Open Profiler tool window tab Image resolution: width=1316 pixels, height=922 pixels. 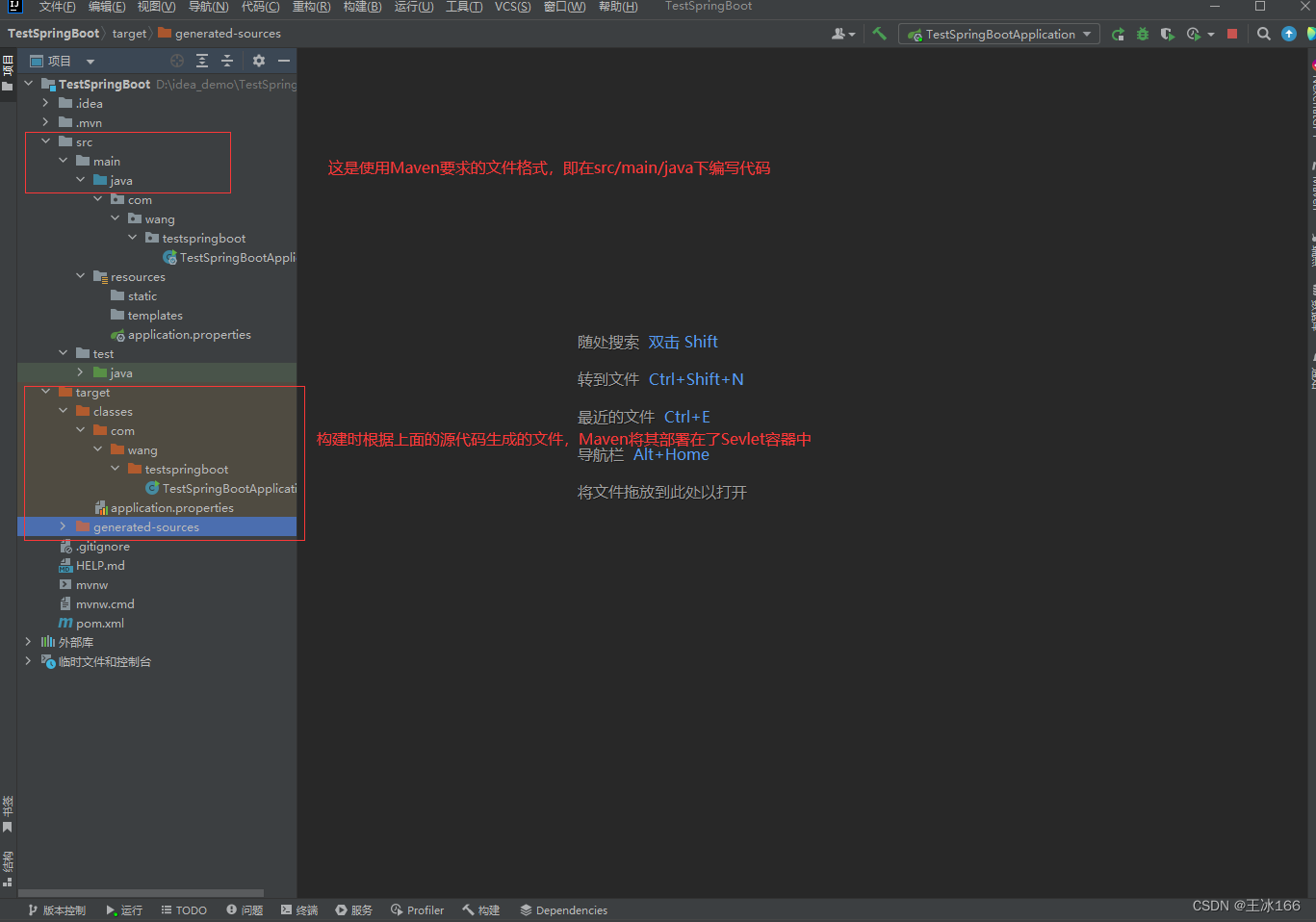(417, 909)
